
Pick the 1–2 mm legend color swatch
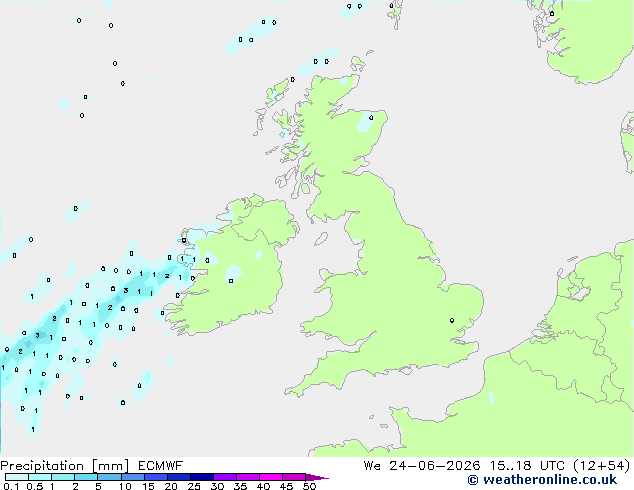coord(63,477)
